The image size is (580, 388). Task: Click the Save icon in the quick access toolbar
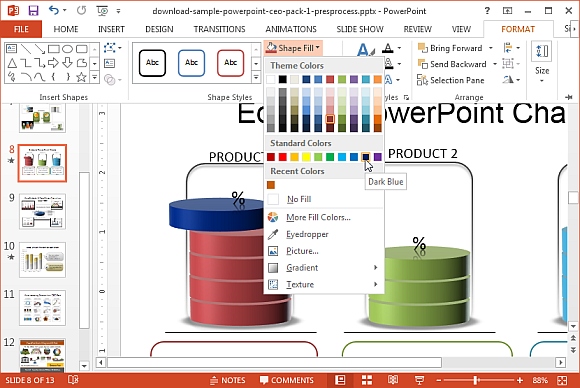33,11
